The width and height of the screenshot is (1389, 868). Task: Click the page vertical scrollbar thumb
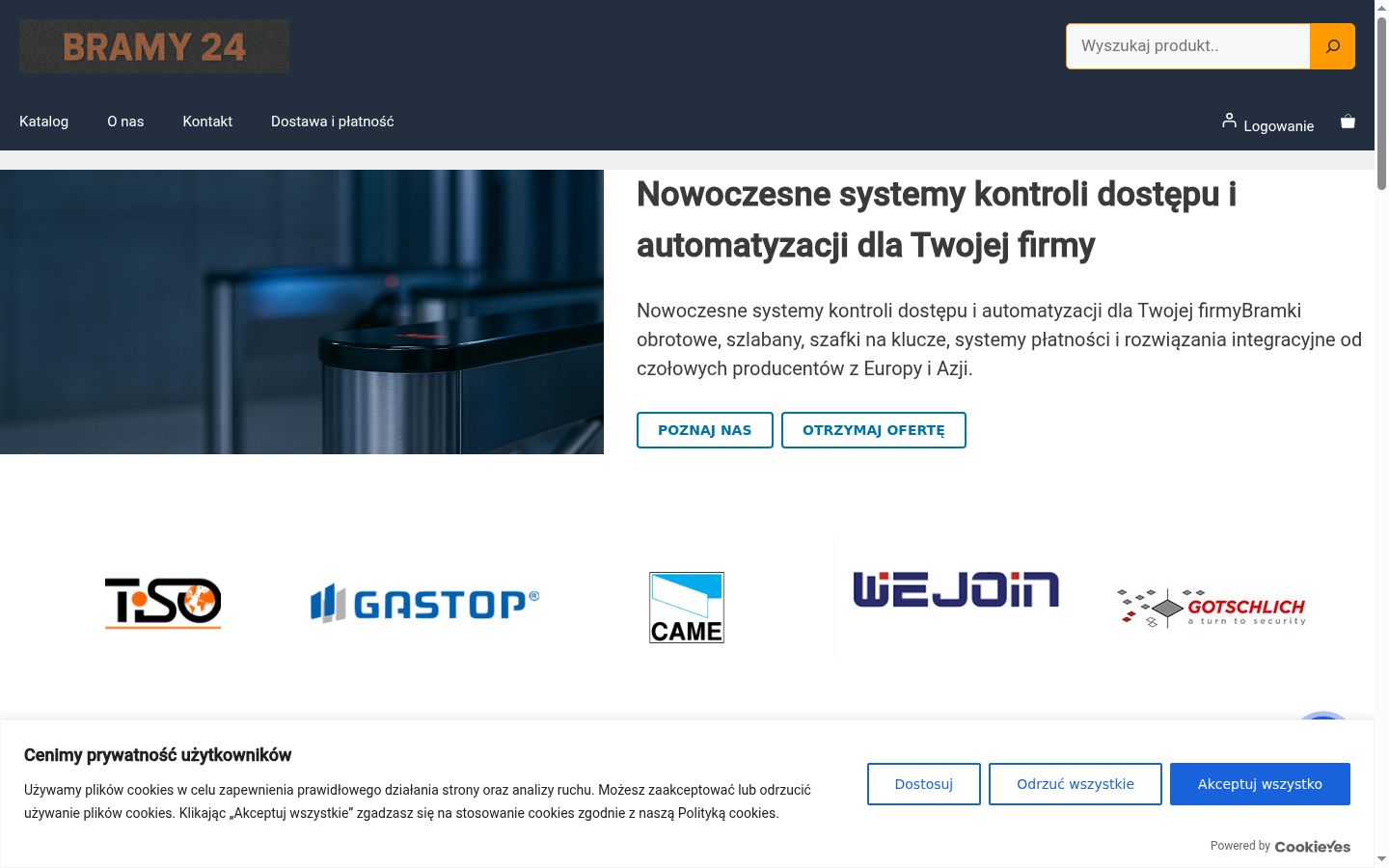pos(1381,102)
